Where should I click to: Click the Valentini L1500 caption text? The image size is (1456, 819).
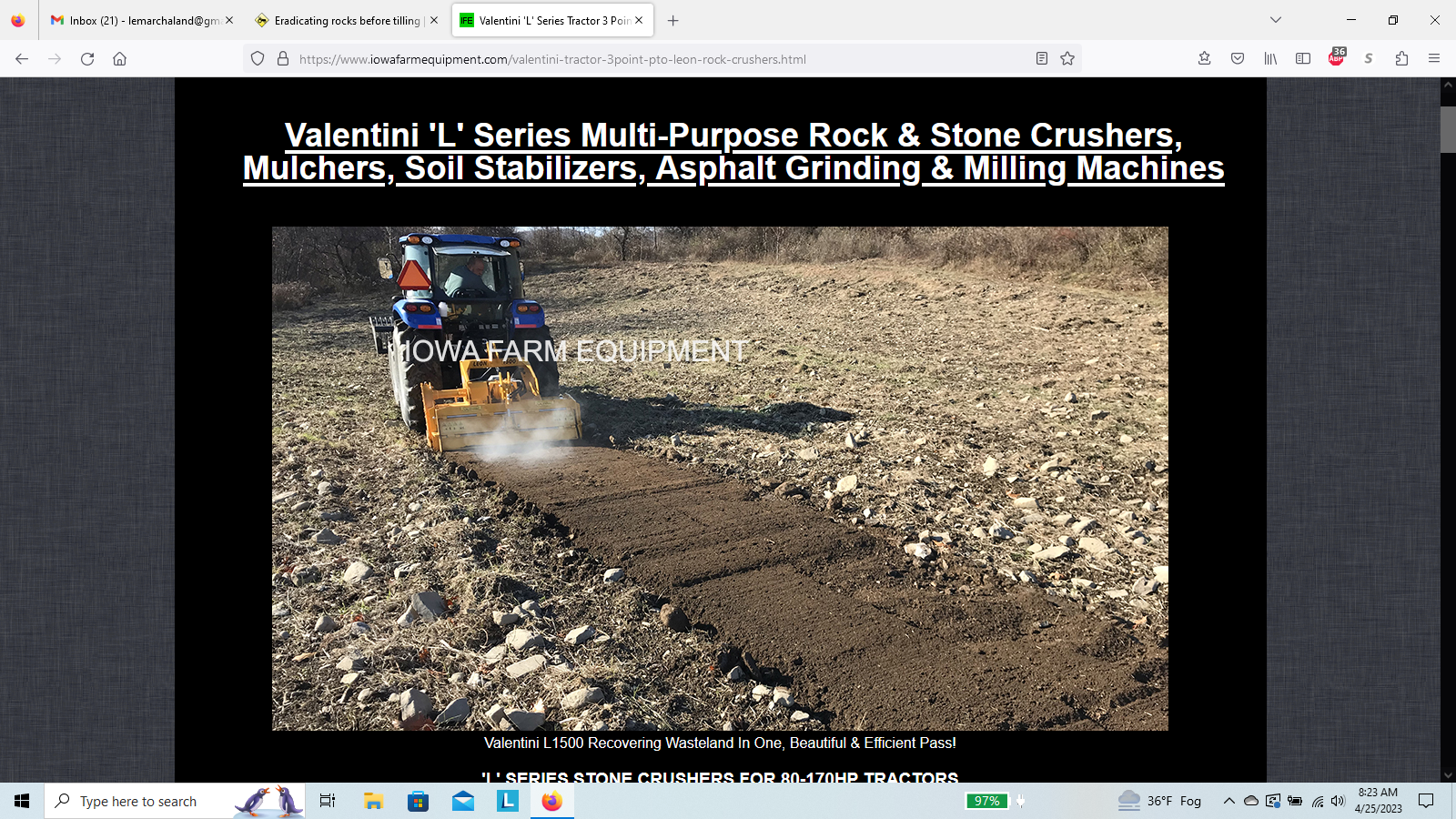click(720, 743)
